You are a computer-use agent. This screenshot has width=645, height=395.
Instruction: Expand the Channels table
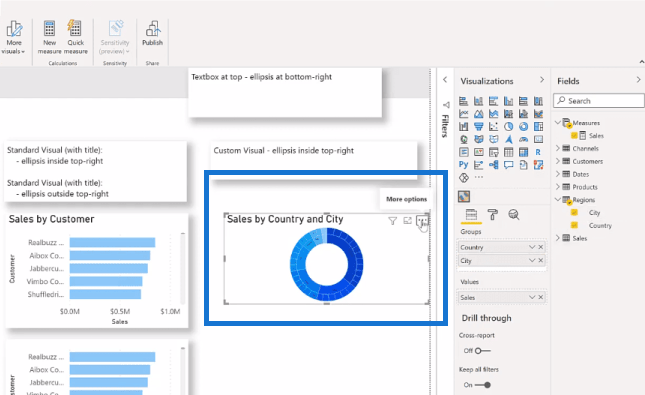pos(558,148)
